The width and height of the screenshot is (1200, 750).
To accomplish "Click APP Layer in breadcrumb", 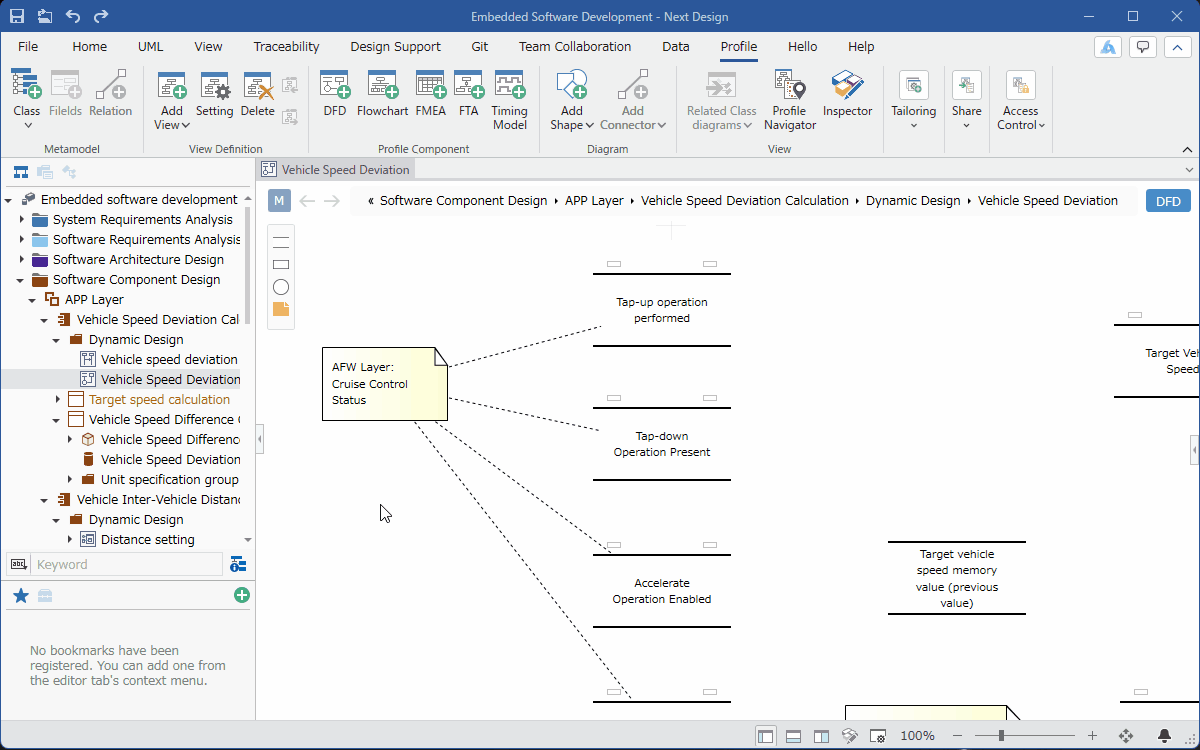I will 594,201.
